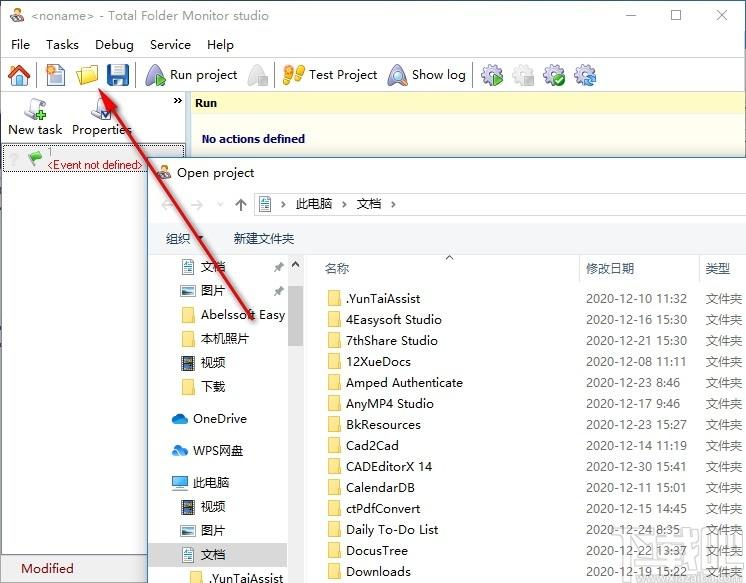Click the gear icon with green play
The height and width of the screenshot is (583, 746).
tap(492, 75)
